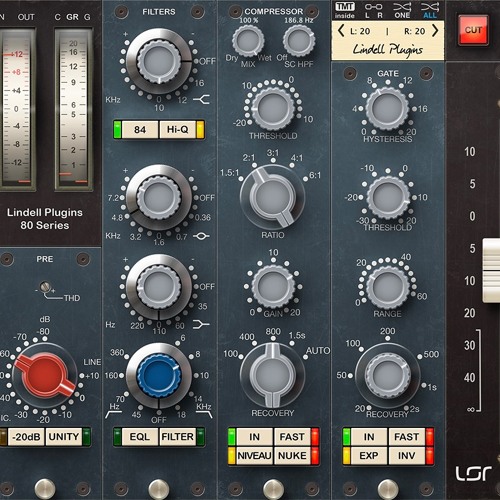Click the 6:1 ratio label
Screen dimensions: 500x500
(x=315, y=175)
